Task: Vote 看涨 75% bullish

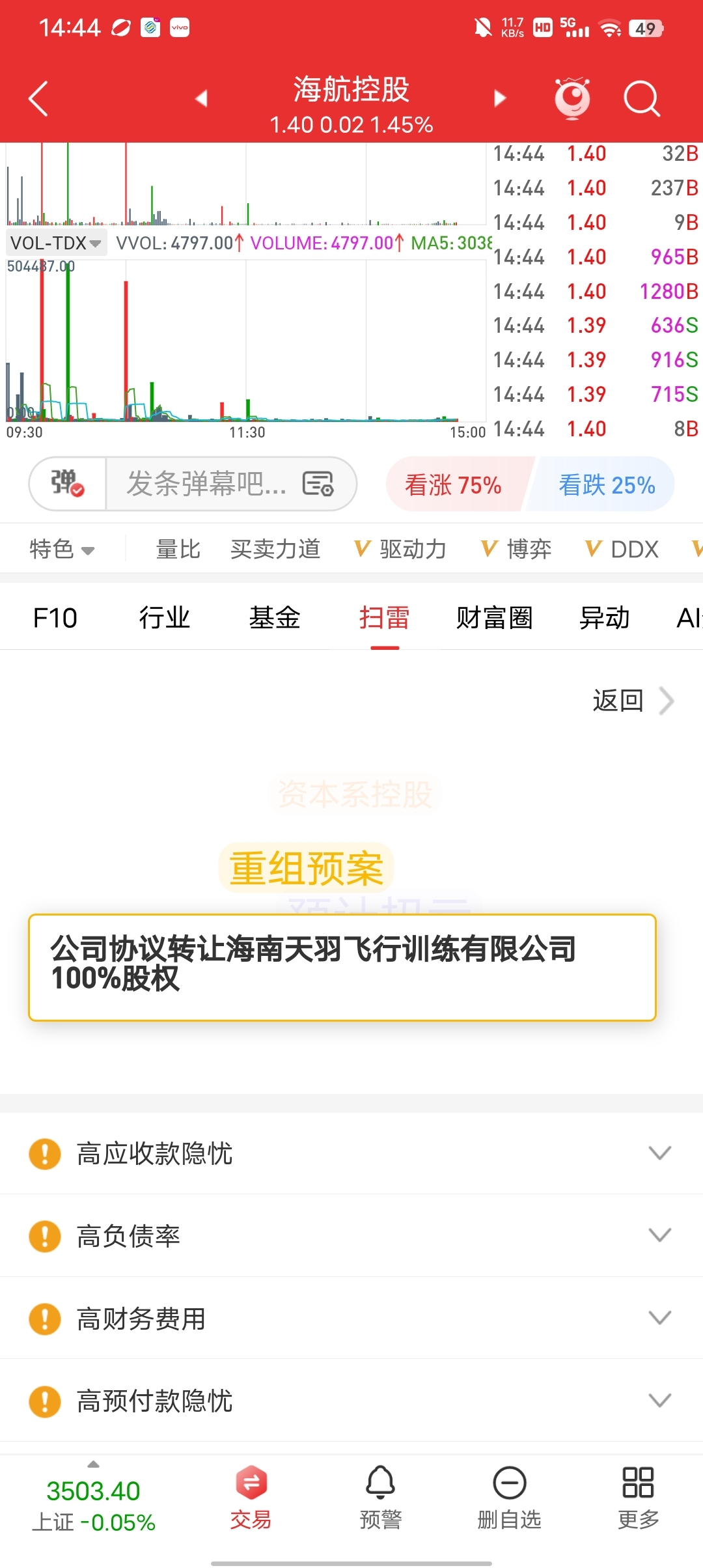Action: coord(456,484)
